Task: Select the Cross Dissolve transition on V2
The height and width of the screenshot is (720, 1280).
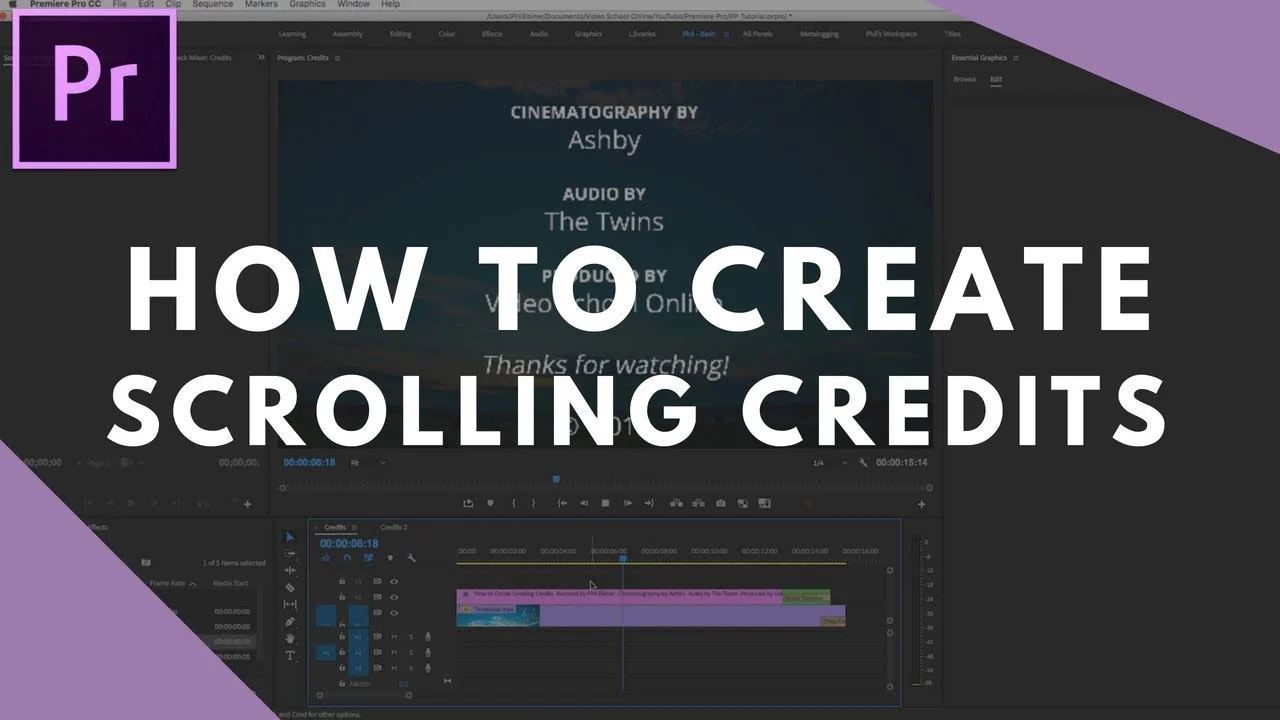Action: point(806,597)
